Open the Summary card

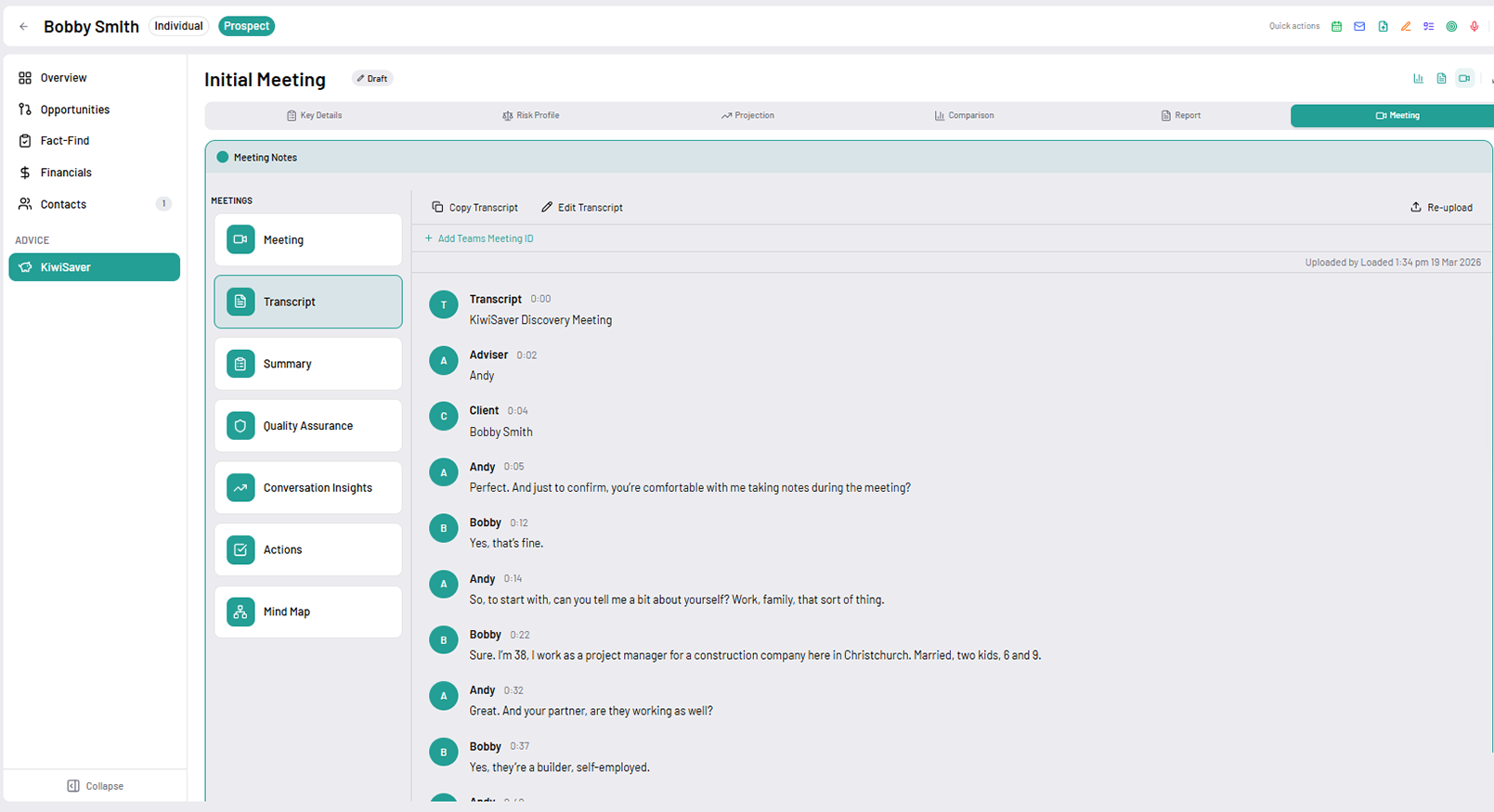[x=308, y=364]
